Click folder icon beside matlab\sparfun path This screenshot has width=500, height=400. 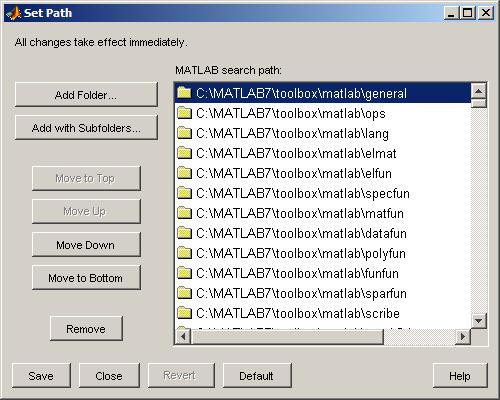point(184,293)
